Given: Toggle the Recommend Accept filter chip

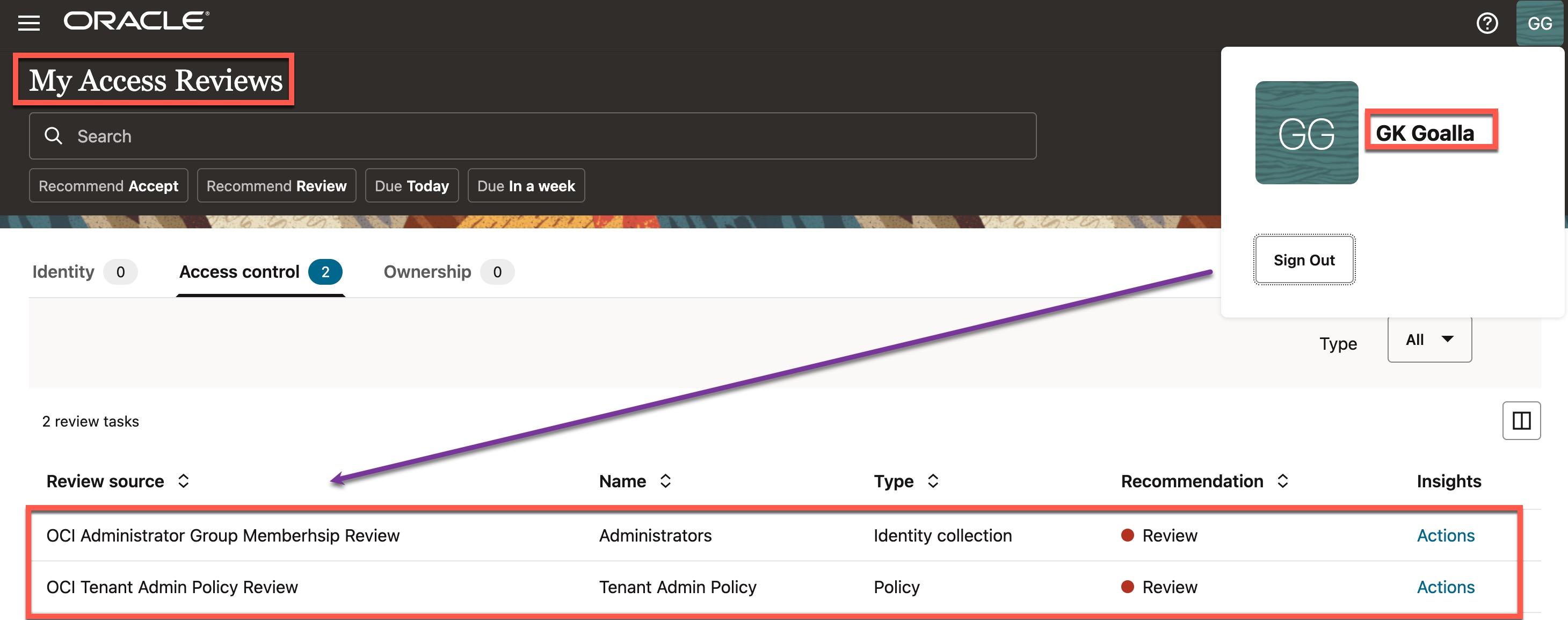Looking at the screenshot, I should 108,186.
